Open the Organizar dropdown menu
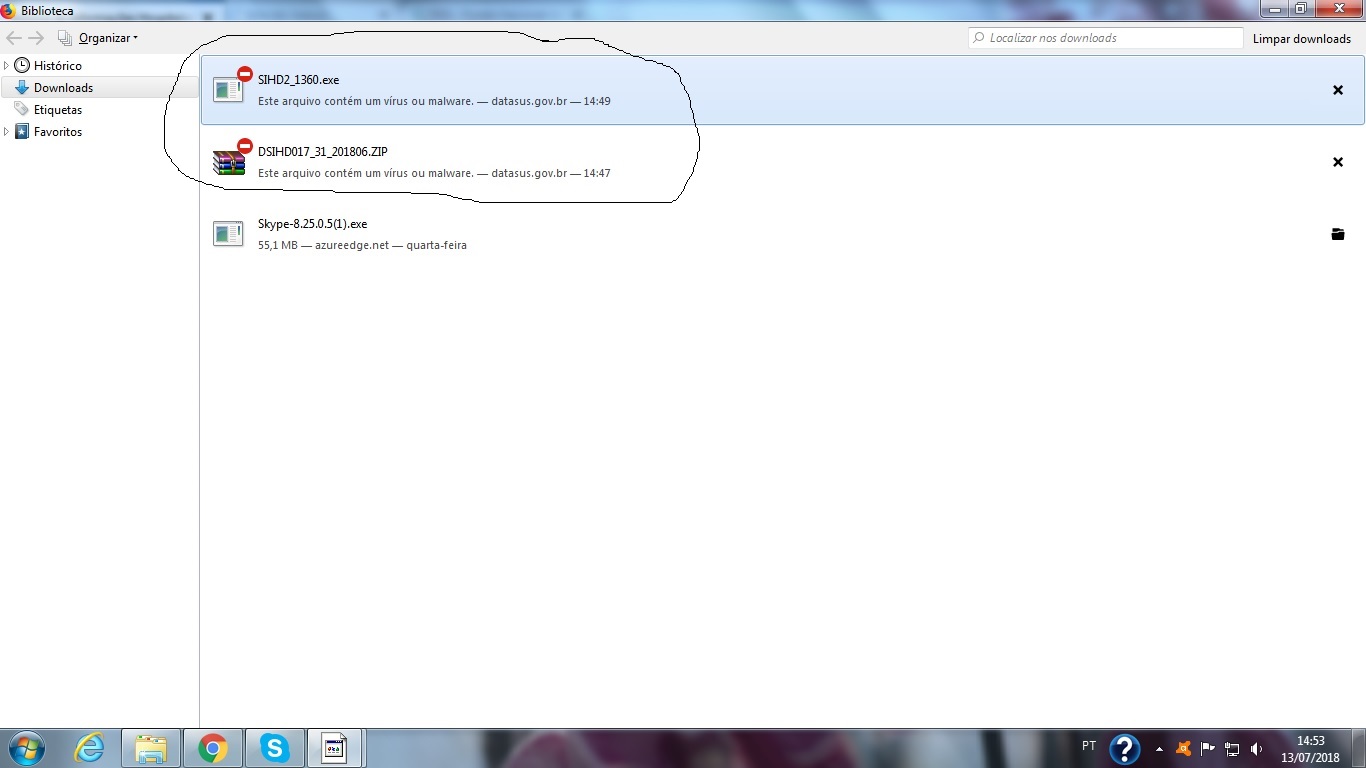This screenshot has width=1366, height=768. tap(107, 38)
